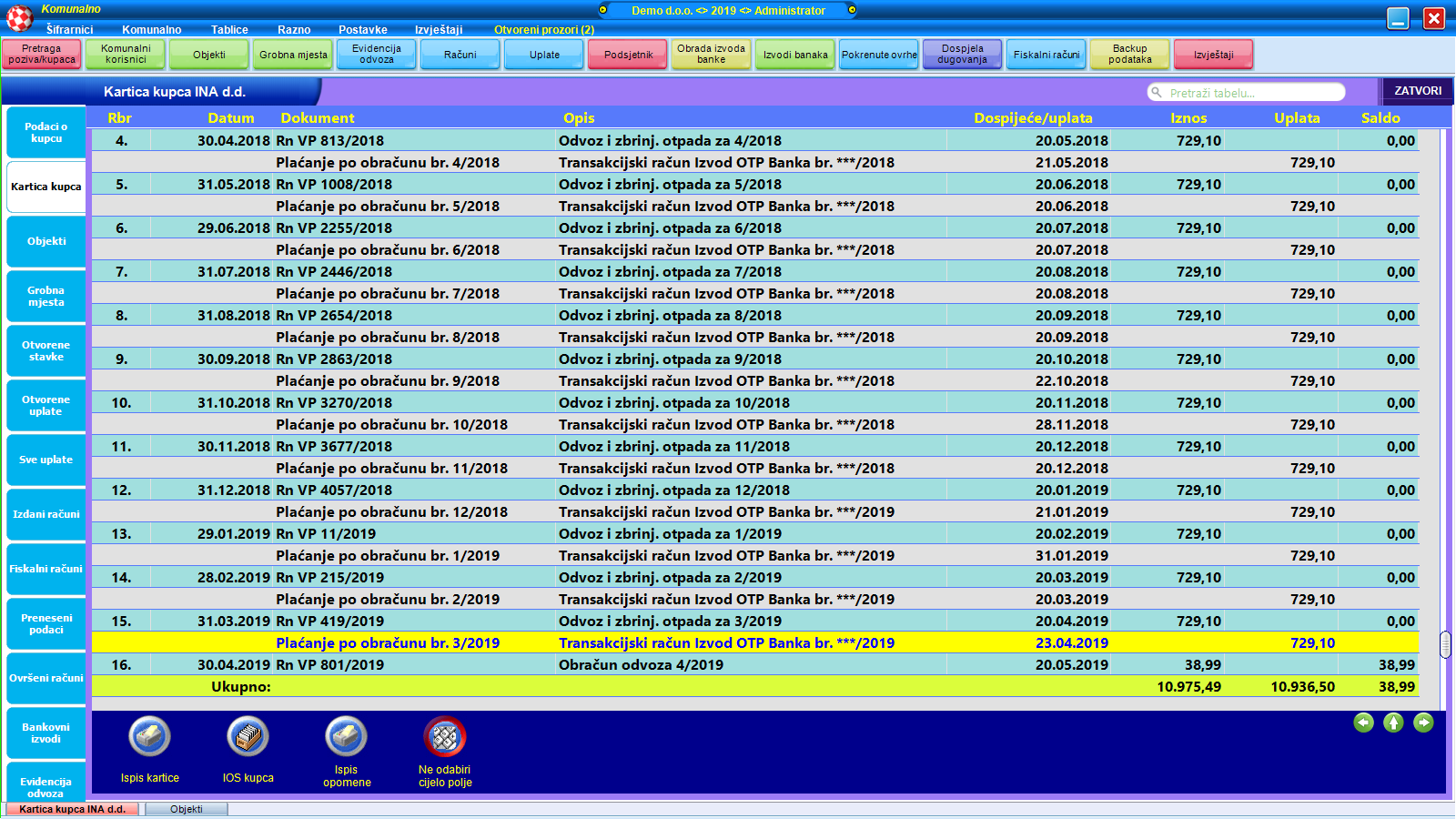Switch to the Objekti bottom tab
The height and width of the screenshot is (819, 1456).
[186, 809]
